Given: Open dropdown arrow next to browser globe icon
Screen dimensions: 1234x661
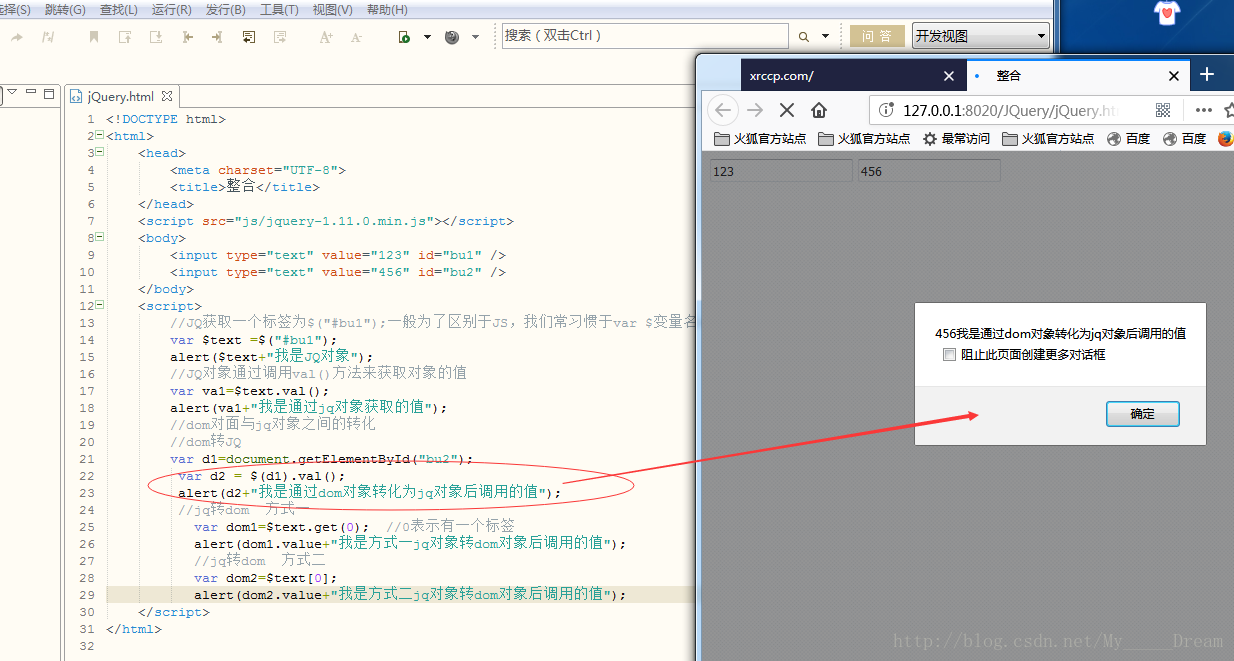Looking at the screenshot, I should 475,37.
